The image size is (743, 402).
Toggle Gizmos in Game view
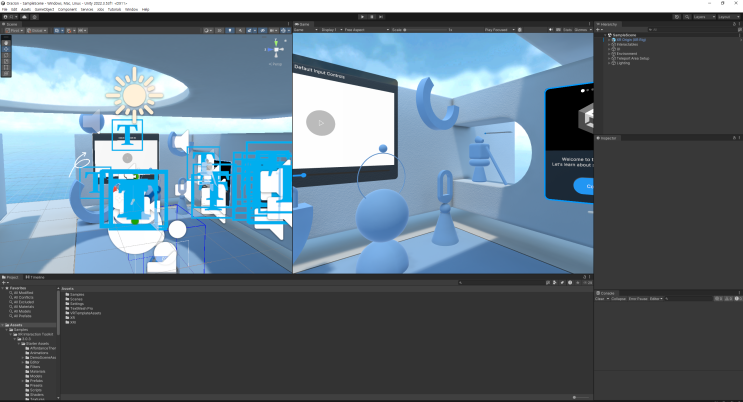[x=580, y=29]
